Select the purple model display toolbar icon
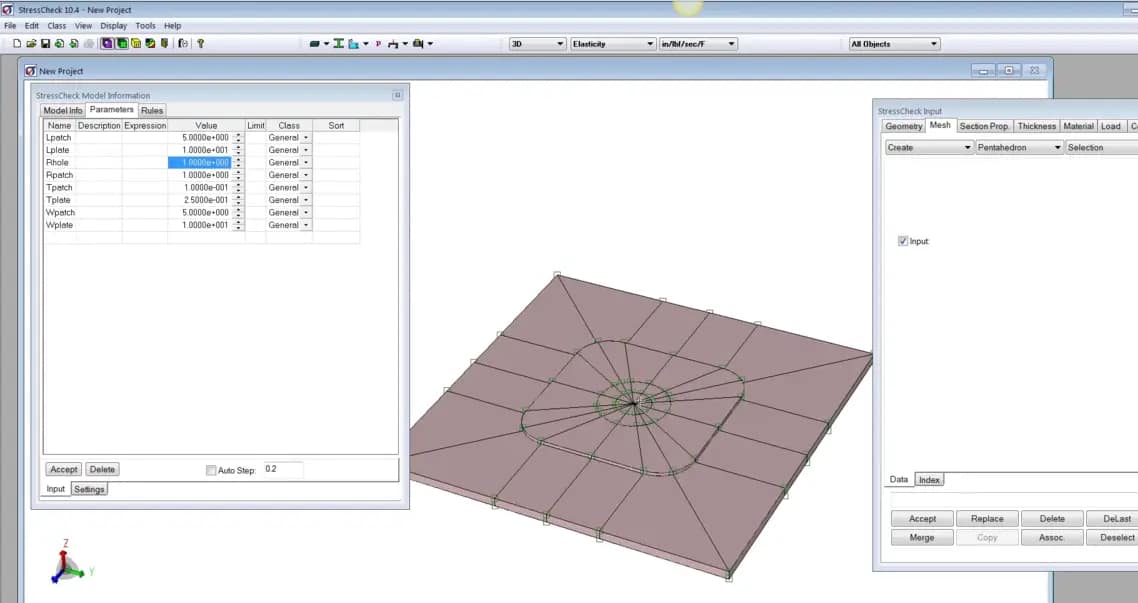Viewport: 1138px width, 603px height. tap(106, 43)
